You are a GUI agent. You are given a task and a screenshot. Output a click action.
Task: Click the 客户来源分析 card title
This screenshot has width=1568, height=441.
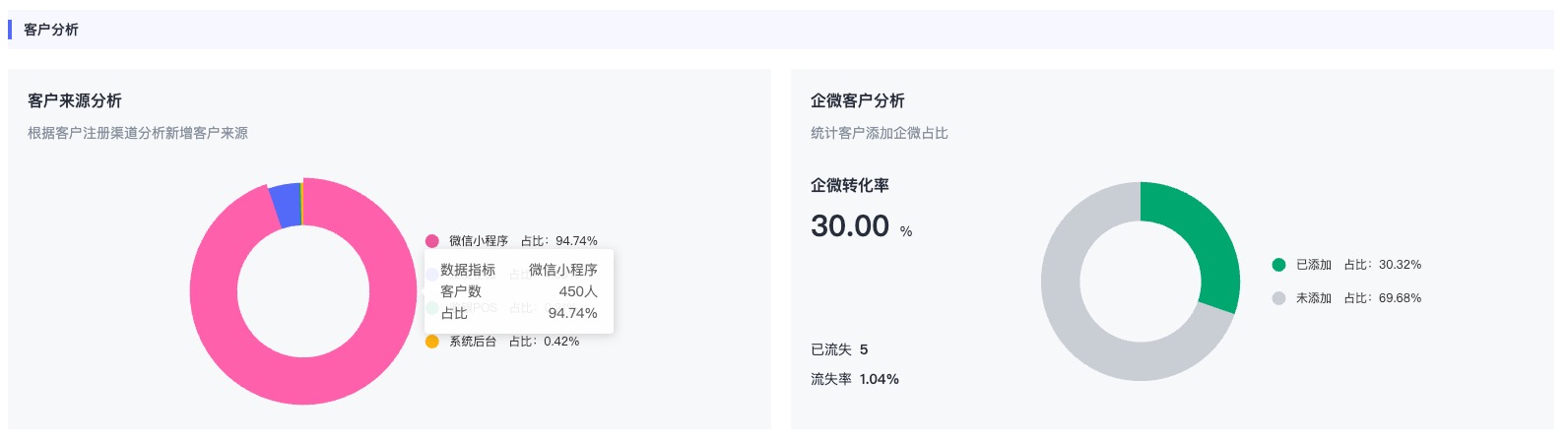point(75,100)
